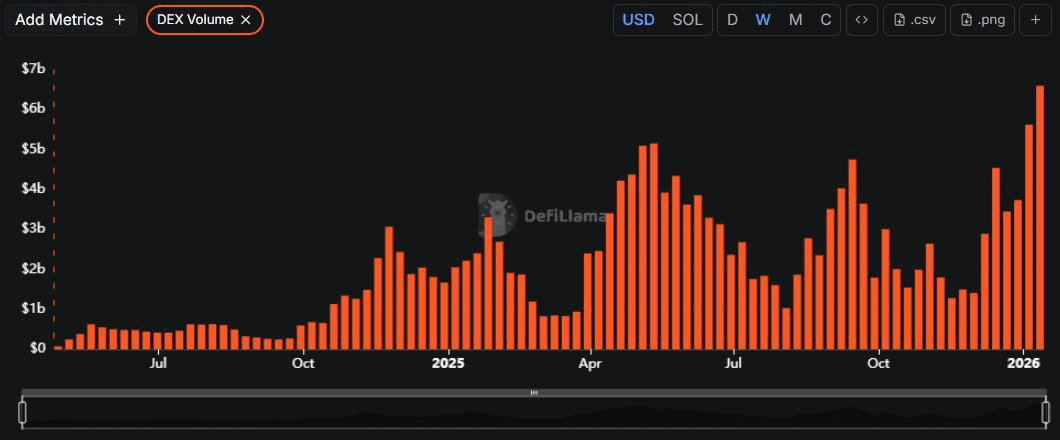Click the 2025 label on time axis
The image size is (1060, 440).
pyautogui.click(x=448, y=363)
